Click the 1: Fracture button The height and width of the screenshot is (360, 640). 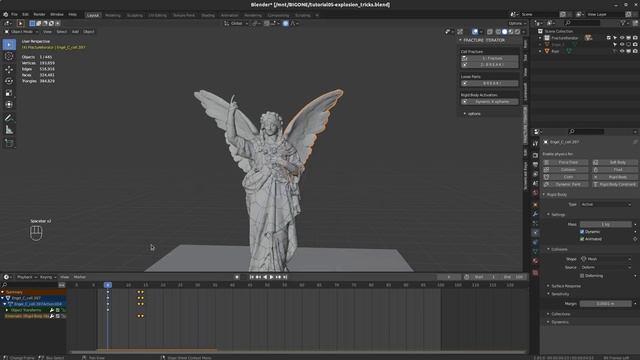click(x=489, y=58)
